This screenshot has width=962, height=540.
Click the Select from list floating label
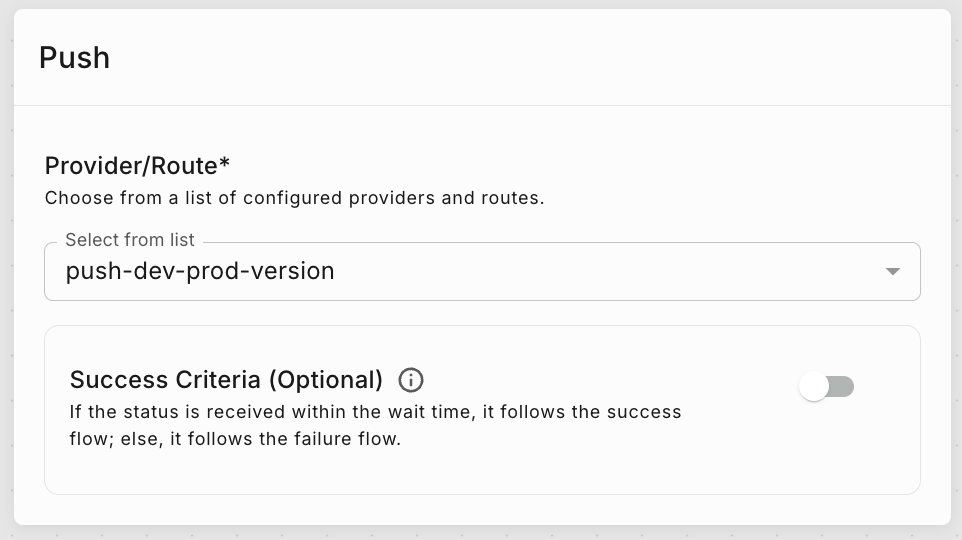130,240
